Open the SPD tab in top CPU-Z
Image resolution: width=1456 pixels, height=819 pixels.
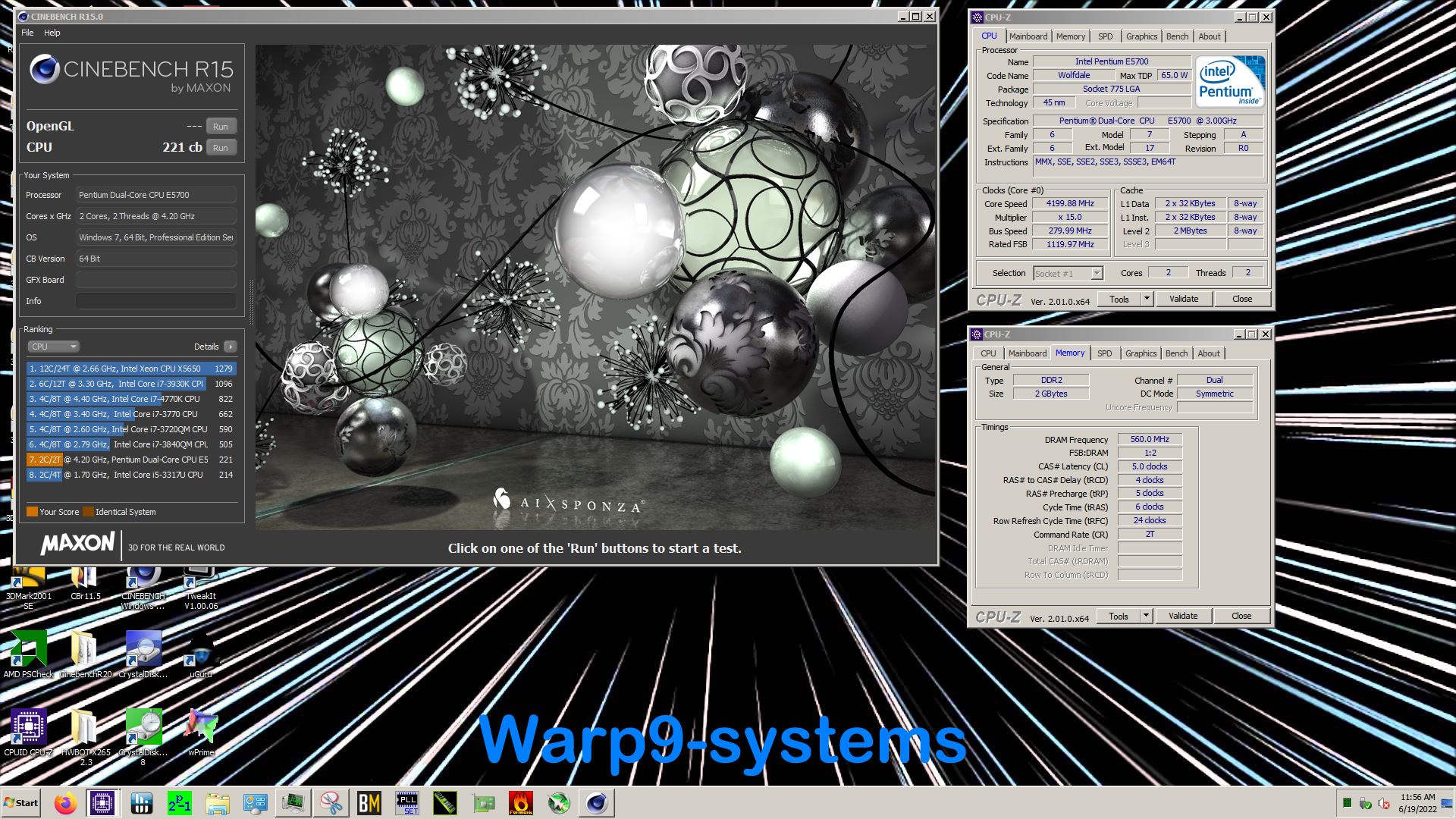(1105, 36)
